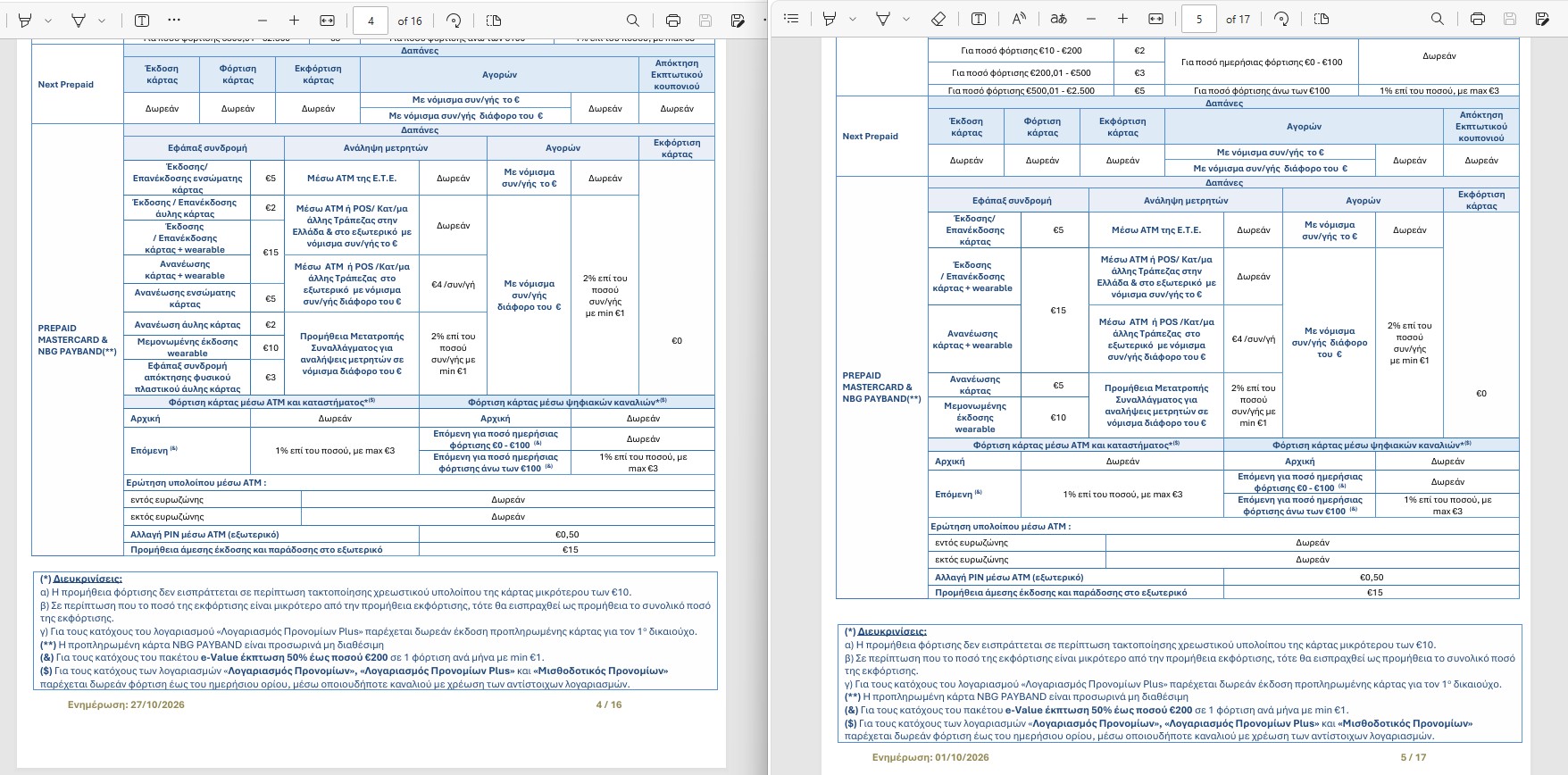Screen dimensions: 1568x775
Task: Print the right PDF document
Action: [x=1478, y=19]
